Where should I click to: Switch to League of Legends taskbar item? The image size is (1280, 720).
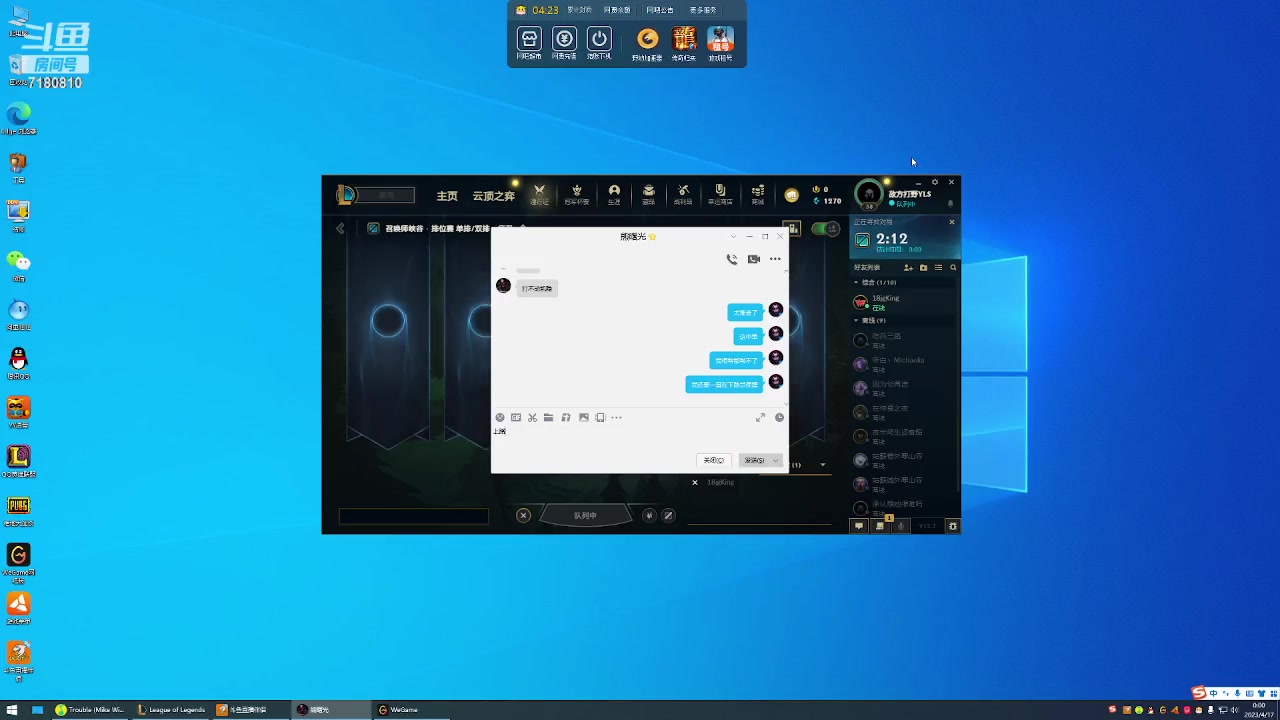(x=172, y=710)
